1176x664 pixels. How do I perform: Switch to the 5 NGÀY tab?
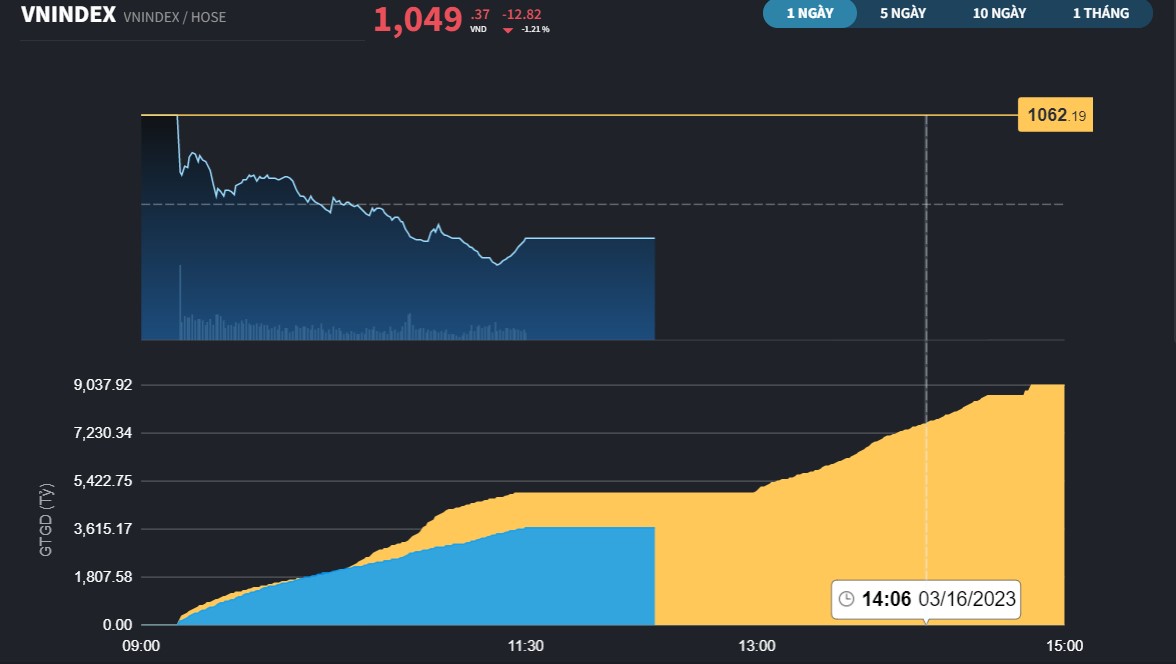pos(902,14)
